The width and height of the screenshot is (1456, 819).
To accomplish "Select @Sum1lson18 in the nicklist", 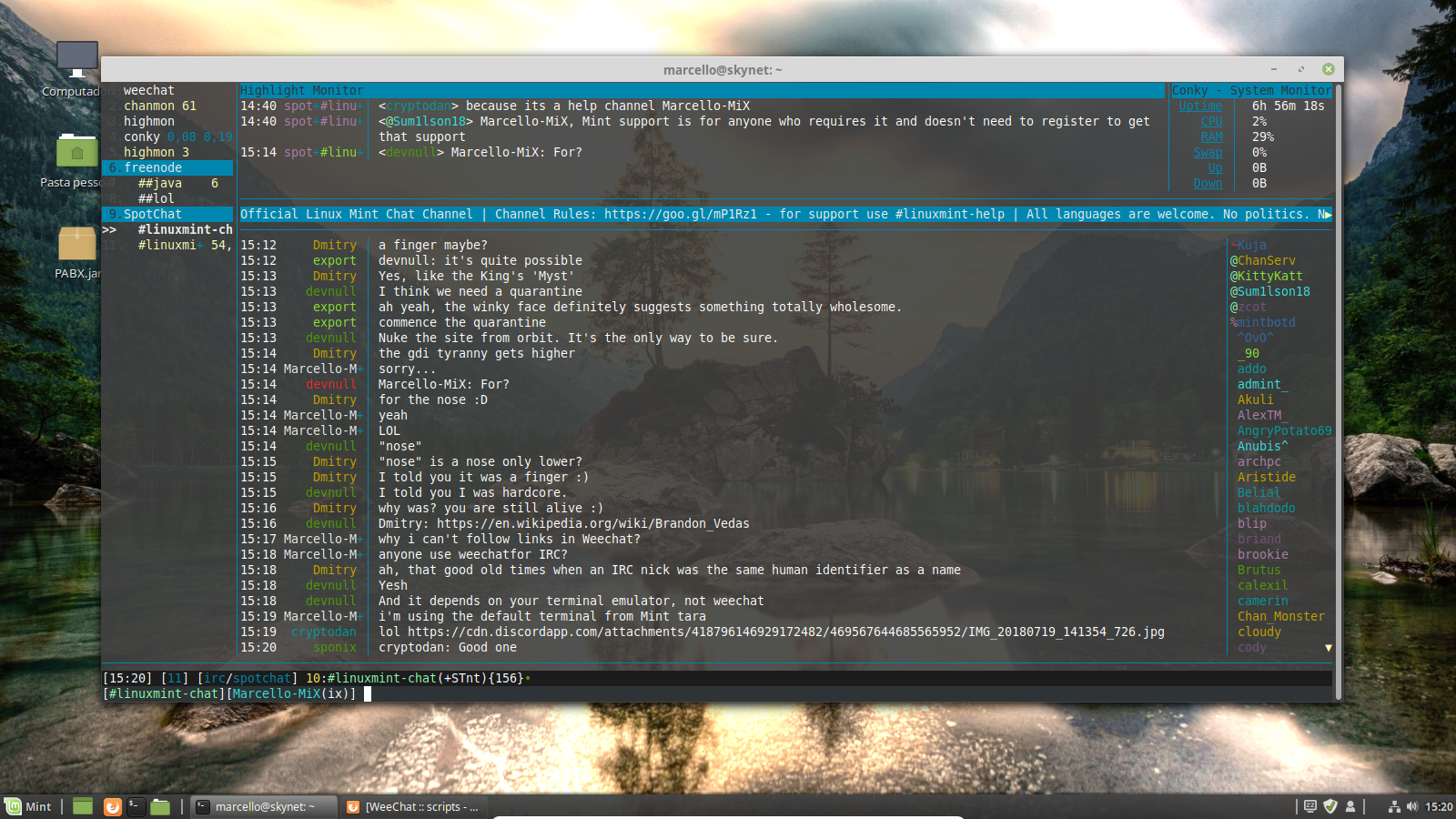I will pos(1269,291).
